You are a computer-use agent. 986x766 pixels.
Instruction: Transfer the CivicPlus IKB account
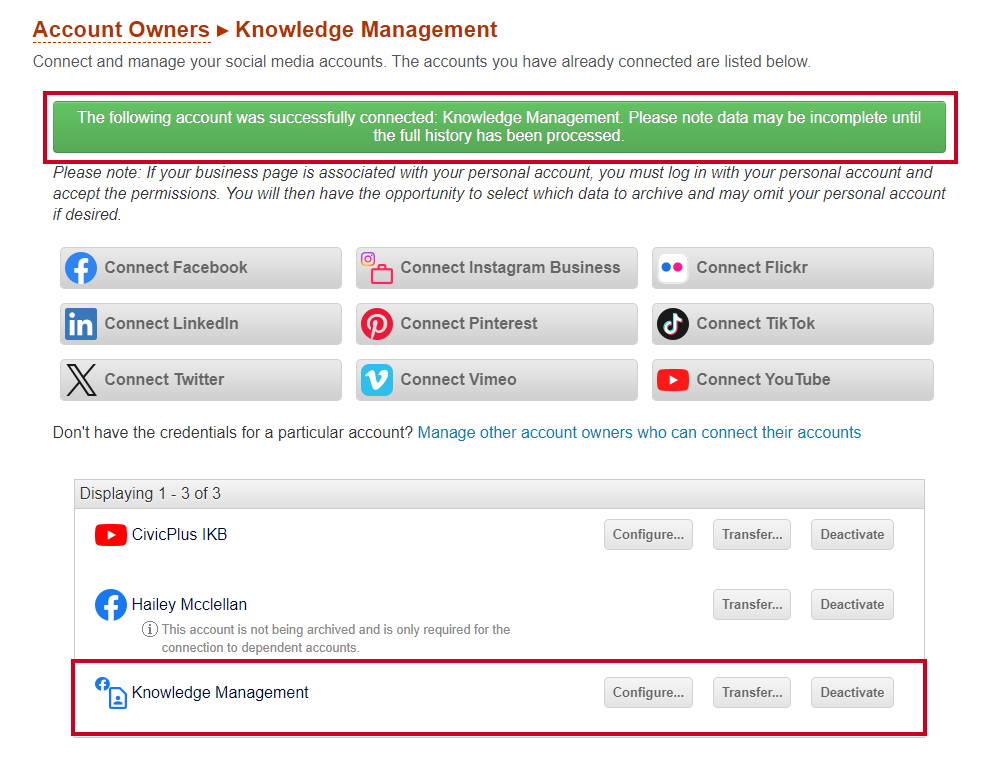pyautogui.click(x=752, y=535)
